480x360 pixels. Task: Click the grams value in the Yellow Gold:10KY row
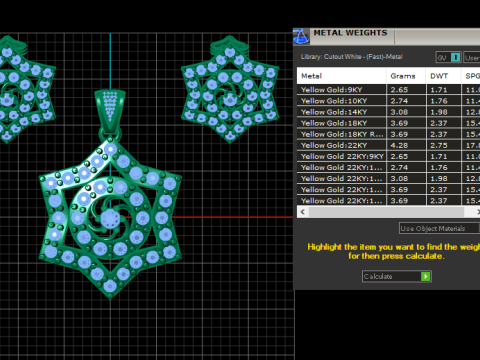tap(406, 101)
